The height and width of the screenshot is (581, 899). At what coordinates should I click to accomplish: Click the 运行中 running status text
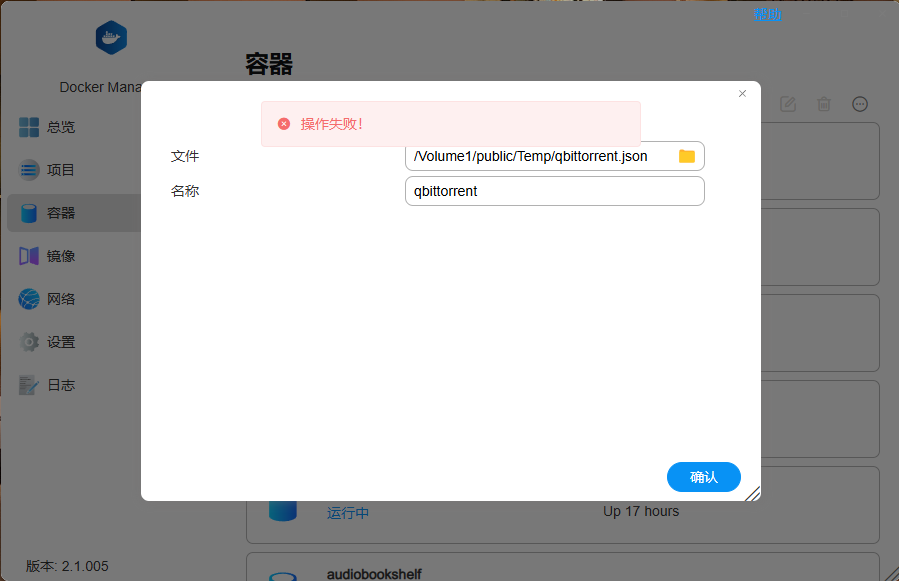pyautogui.click(x=348, y=513)
